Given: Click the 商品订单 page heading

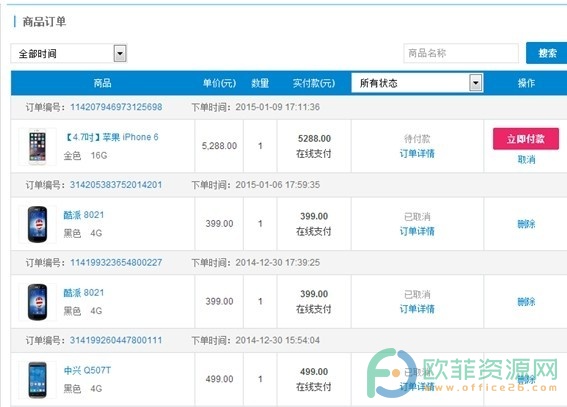Looking at the screenshot, I should pyautogui.click(x=44, y=22).
